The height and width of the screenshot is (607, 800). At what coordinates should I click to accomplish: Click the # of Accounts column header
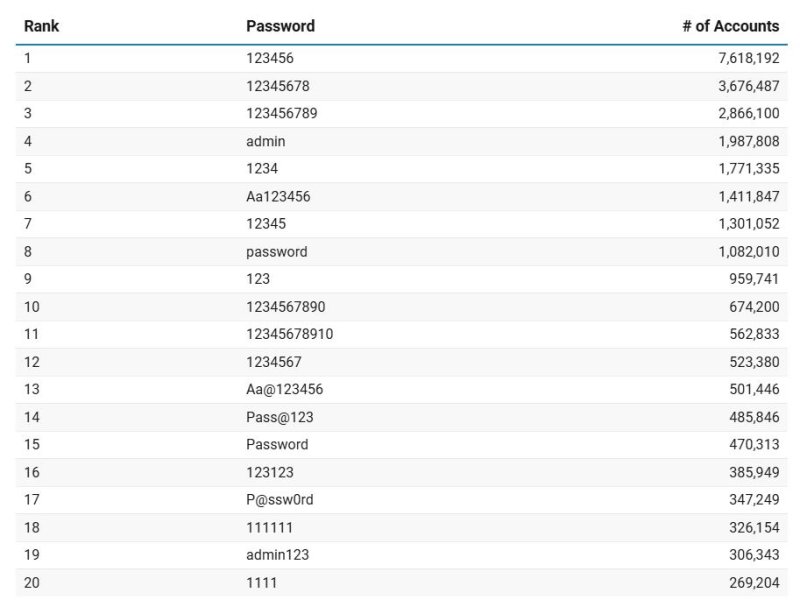(x=730, y=26)
